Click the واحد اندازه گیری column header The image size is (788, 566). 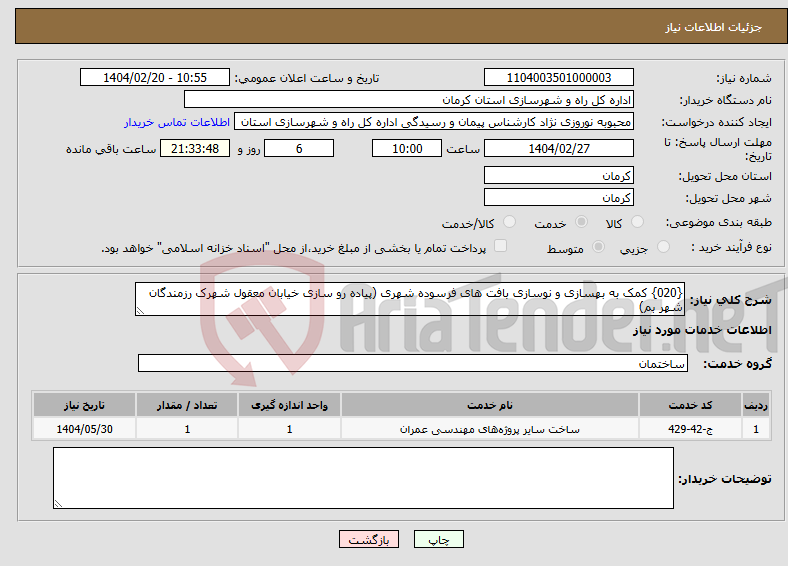pos(289,405)
